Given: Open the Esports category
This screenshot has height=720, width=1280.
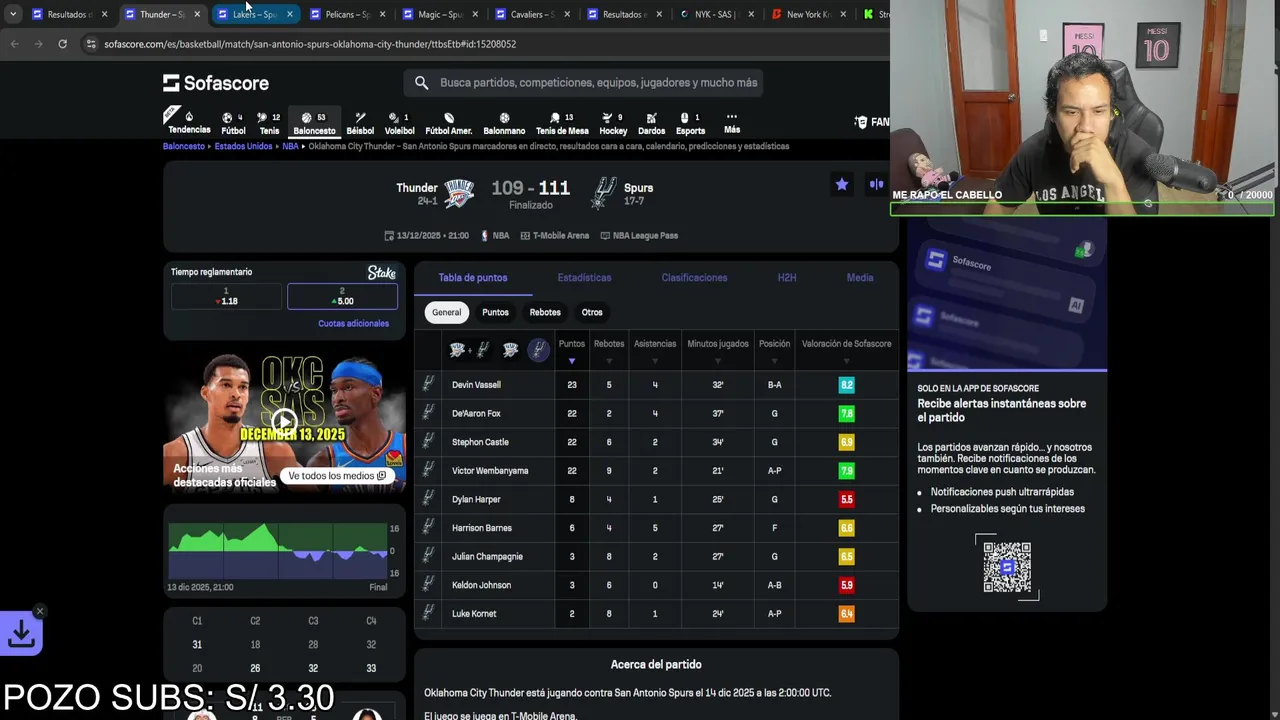Looking at the screenshot, I should pos(690,123).
